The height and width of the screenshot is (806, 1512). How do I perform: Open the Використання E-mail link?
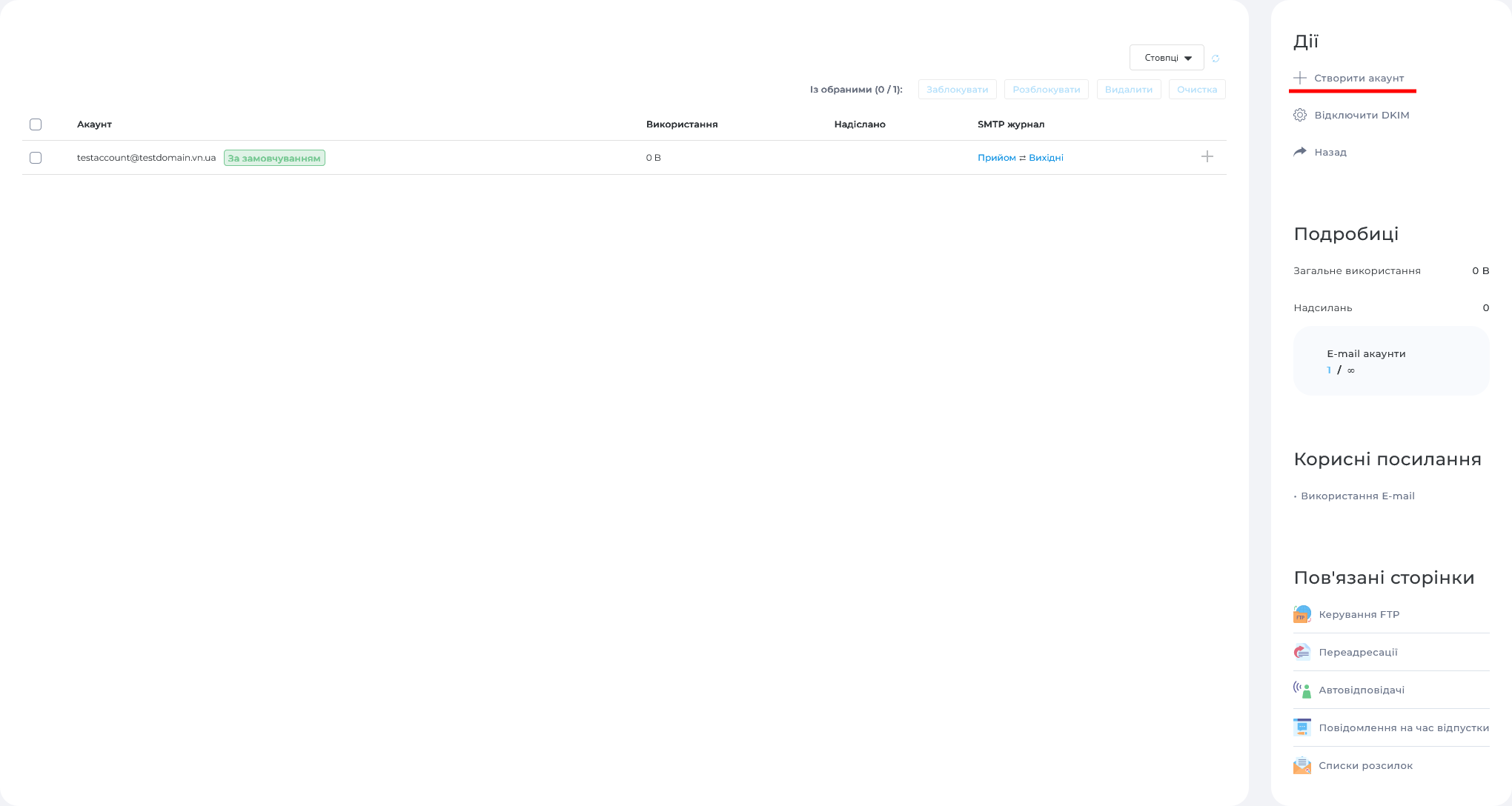(1358, 496)
